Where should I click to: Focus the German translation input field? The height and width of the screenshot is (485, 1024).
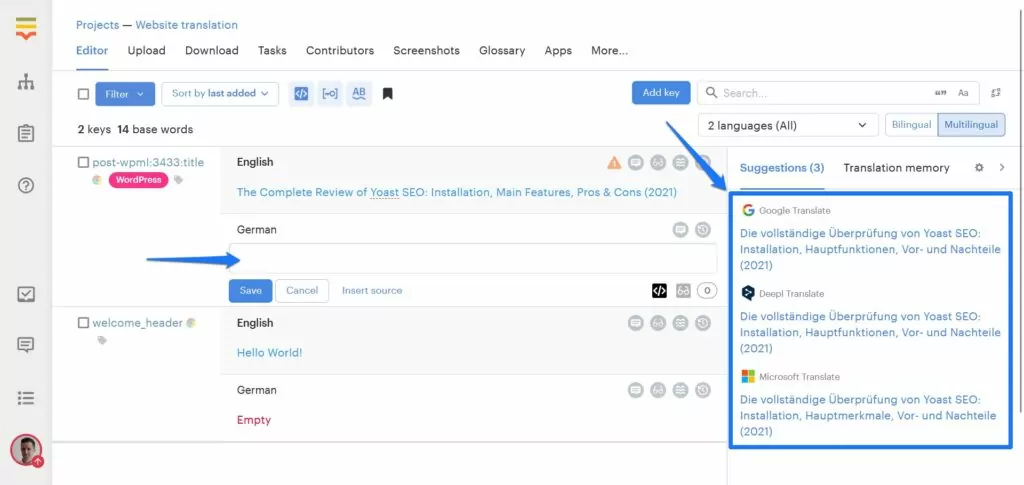tap(473, 258)
